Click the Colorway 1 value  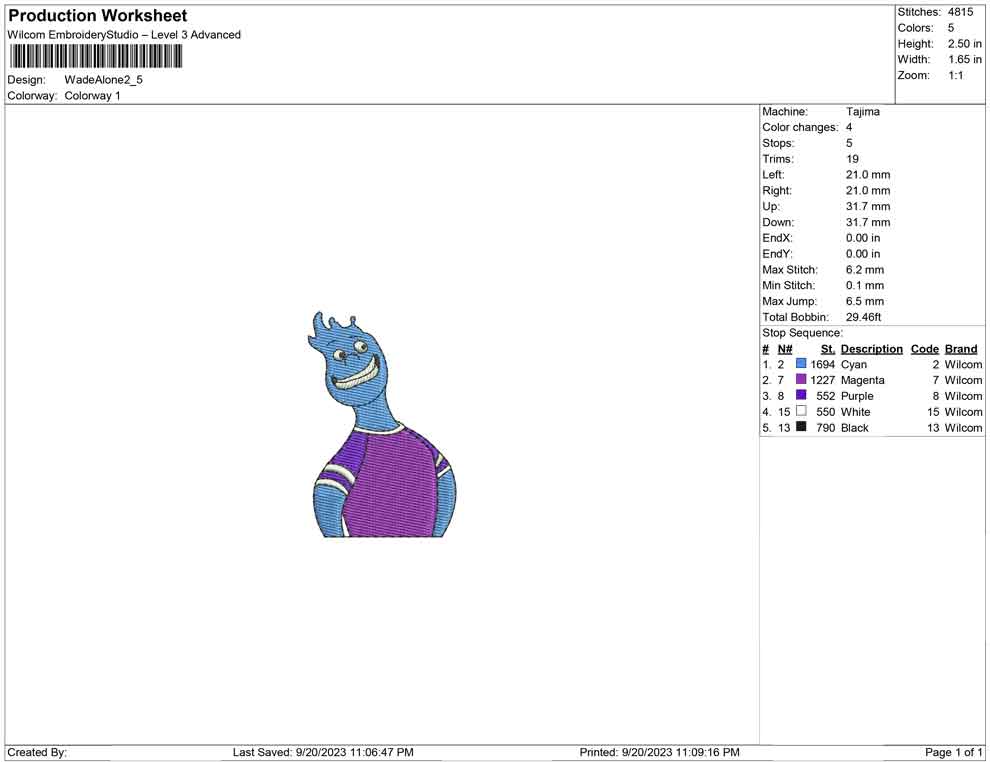click(92, 96)
